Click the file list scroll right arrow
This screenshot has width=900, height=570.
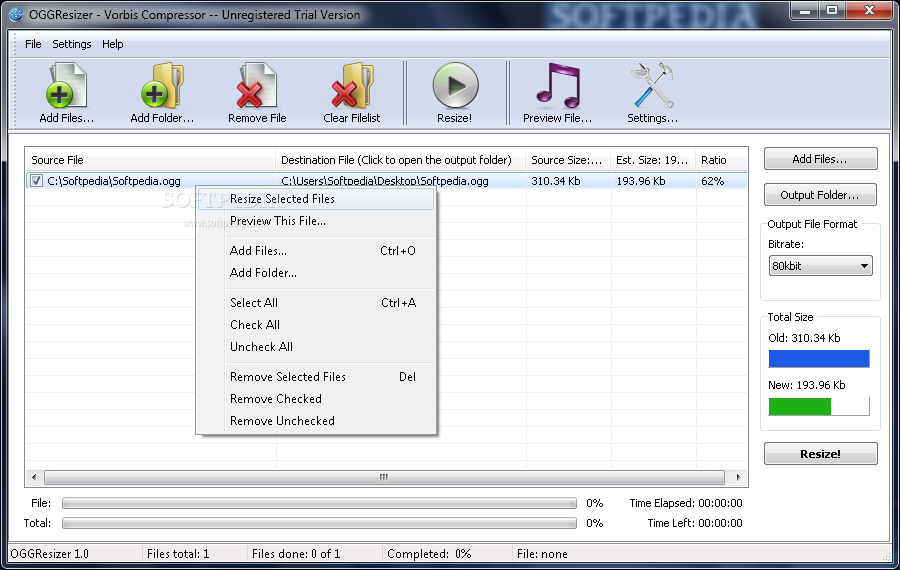738,477
